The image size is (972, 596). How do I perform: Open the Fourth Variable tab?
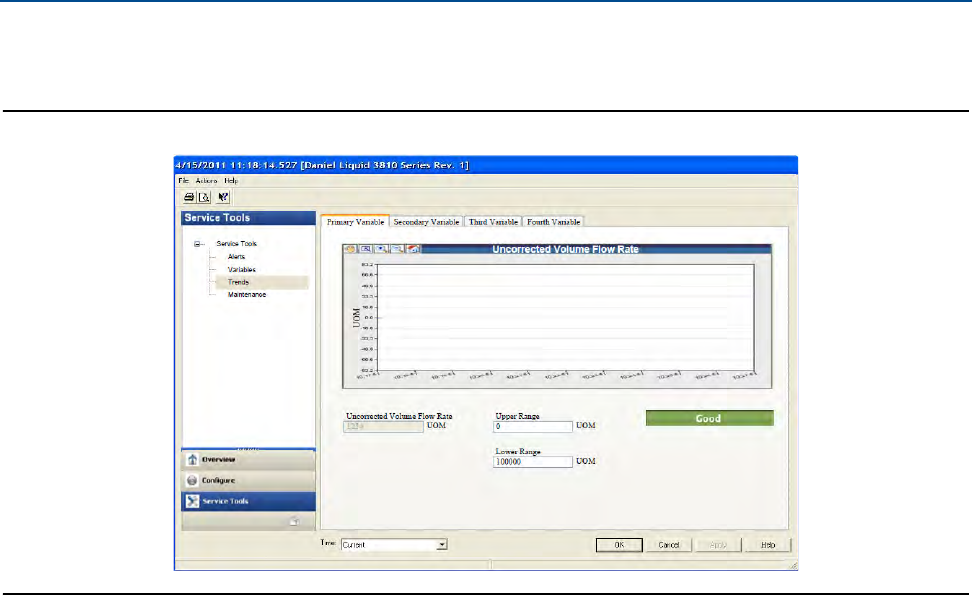click(554, 222)
